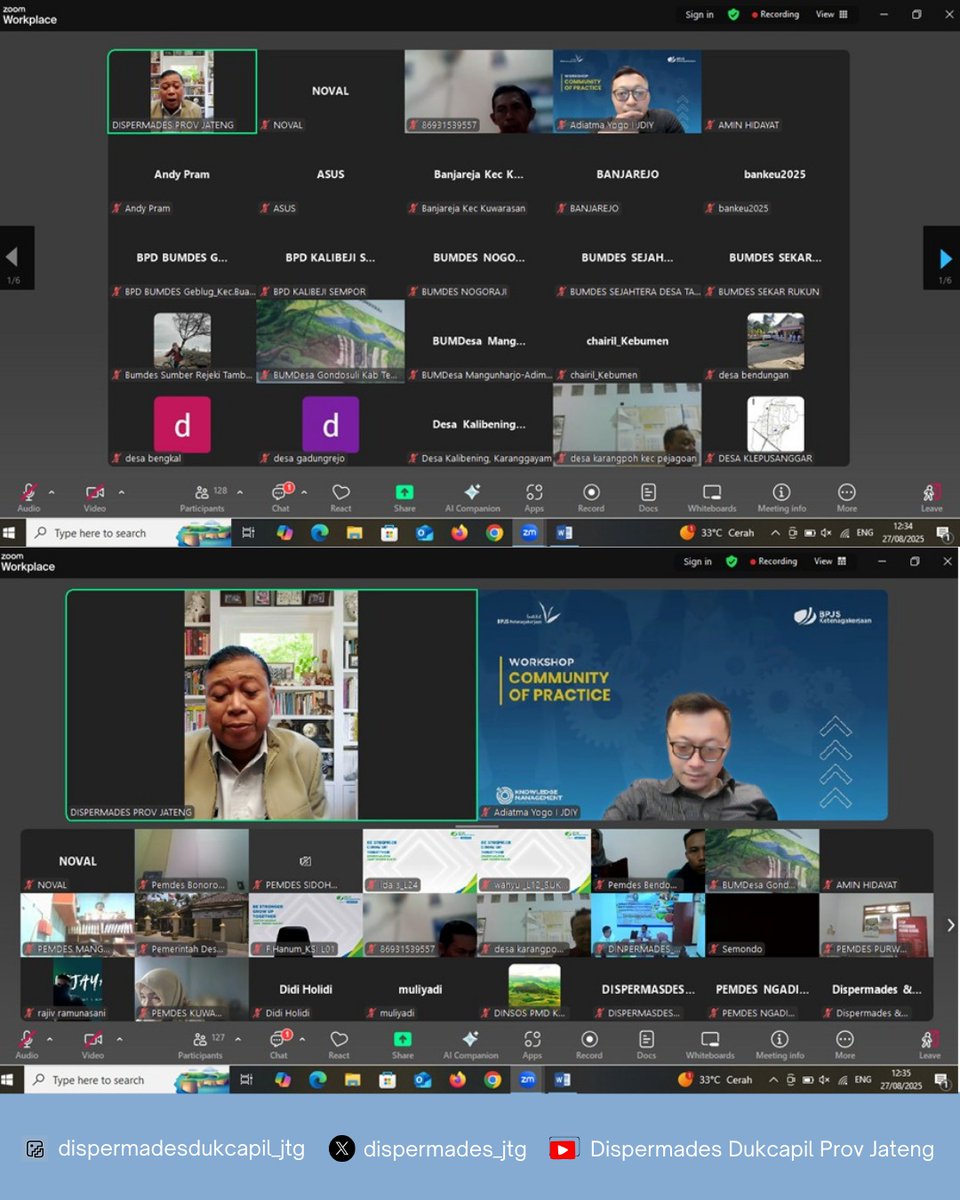Open AI Companion in gallery-view Zoom window
Viewport: 960px width, 1200px height.
[472, 497]
